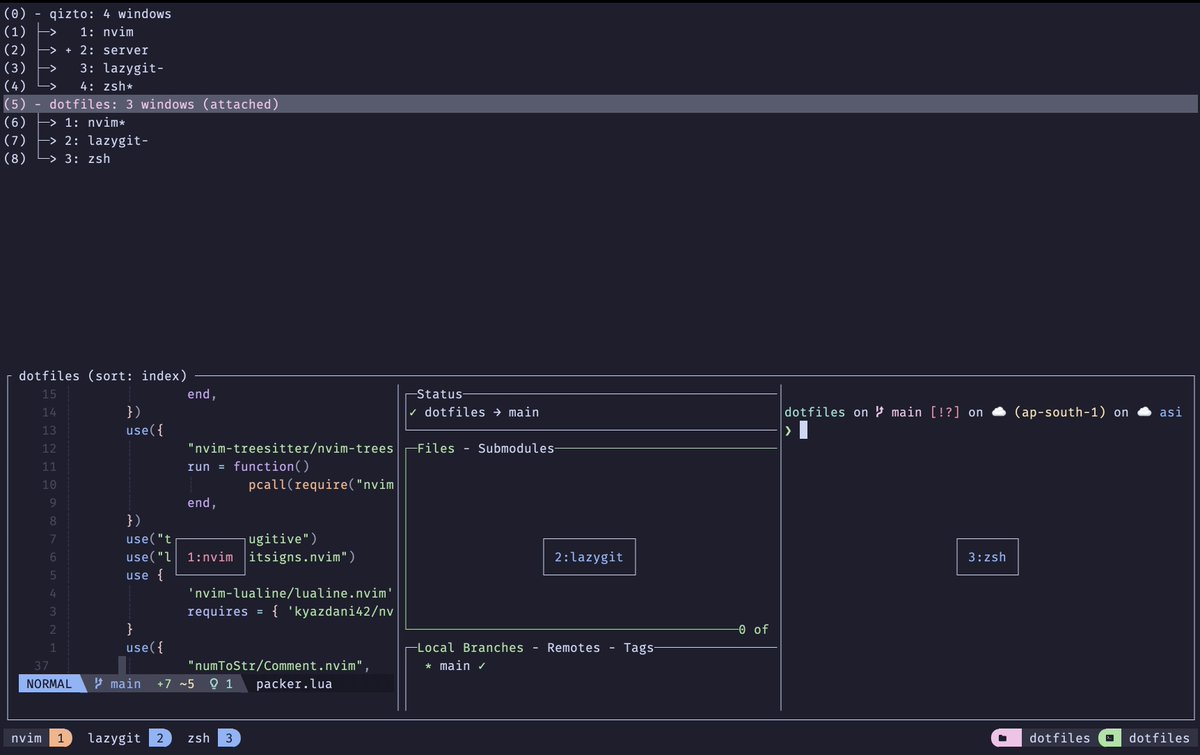This screenshot has height=755, width=1200.
Task: Click the pcall(require("nvim code line
Action: tap(322, 485)
